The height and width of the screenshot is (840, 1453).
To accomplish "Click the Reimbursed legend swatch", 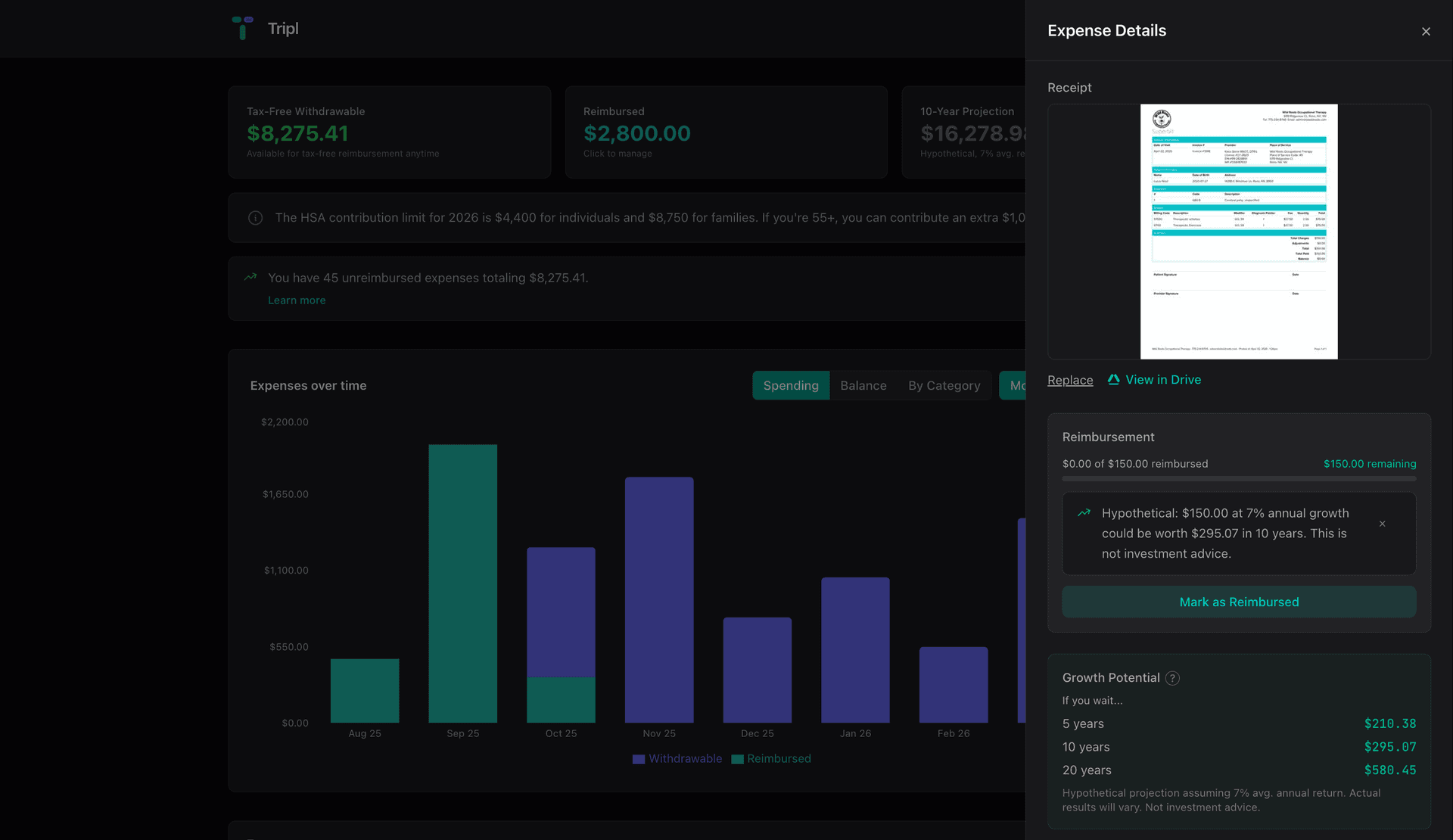I will (x=737, y=759).
